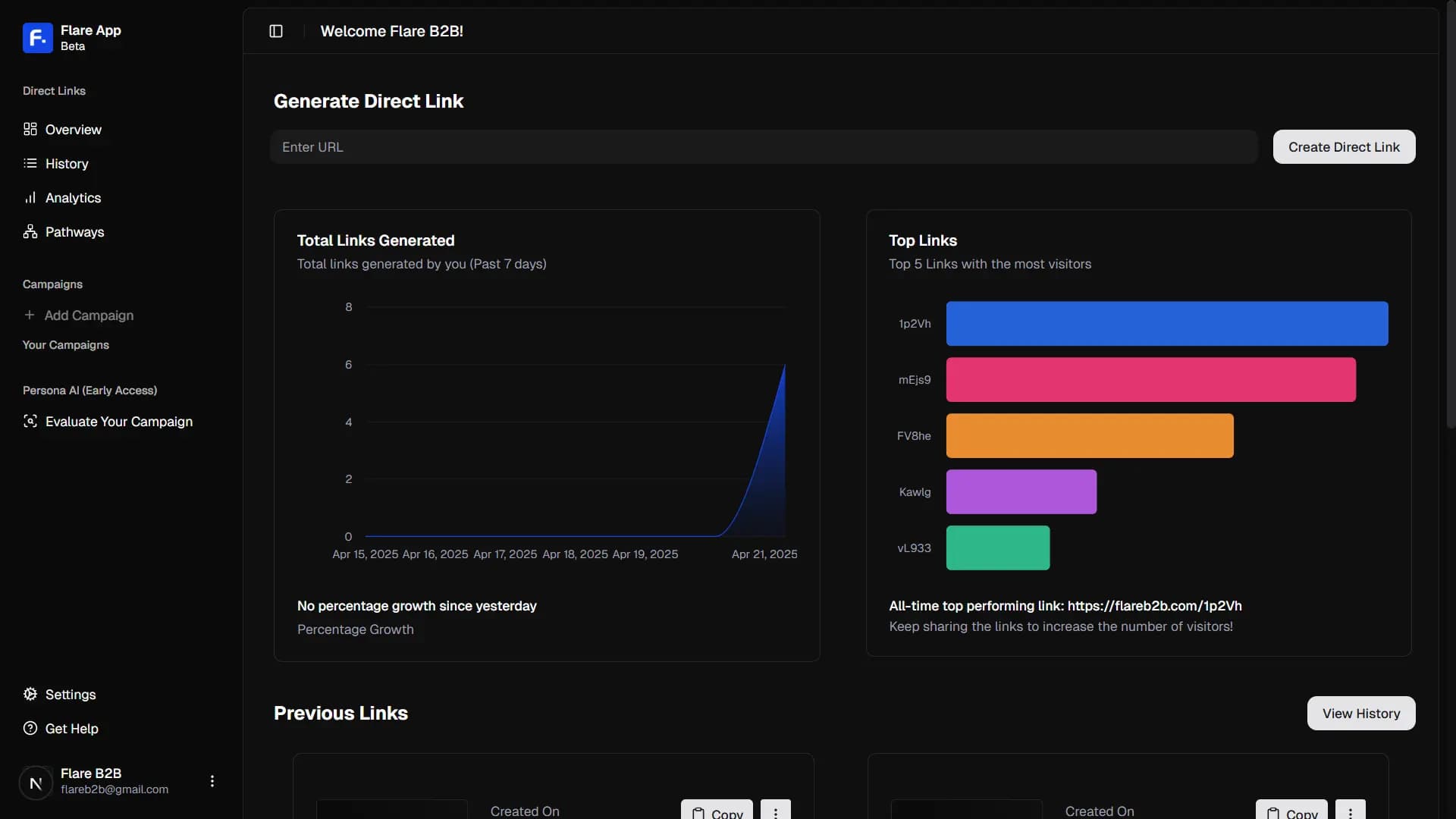This screenshot has height=819, width=1456.
Task: Click the Apr 15, 2025 axis label
Action: pos(365,554)
